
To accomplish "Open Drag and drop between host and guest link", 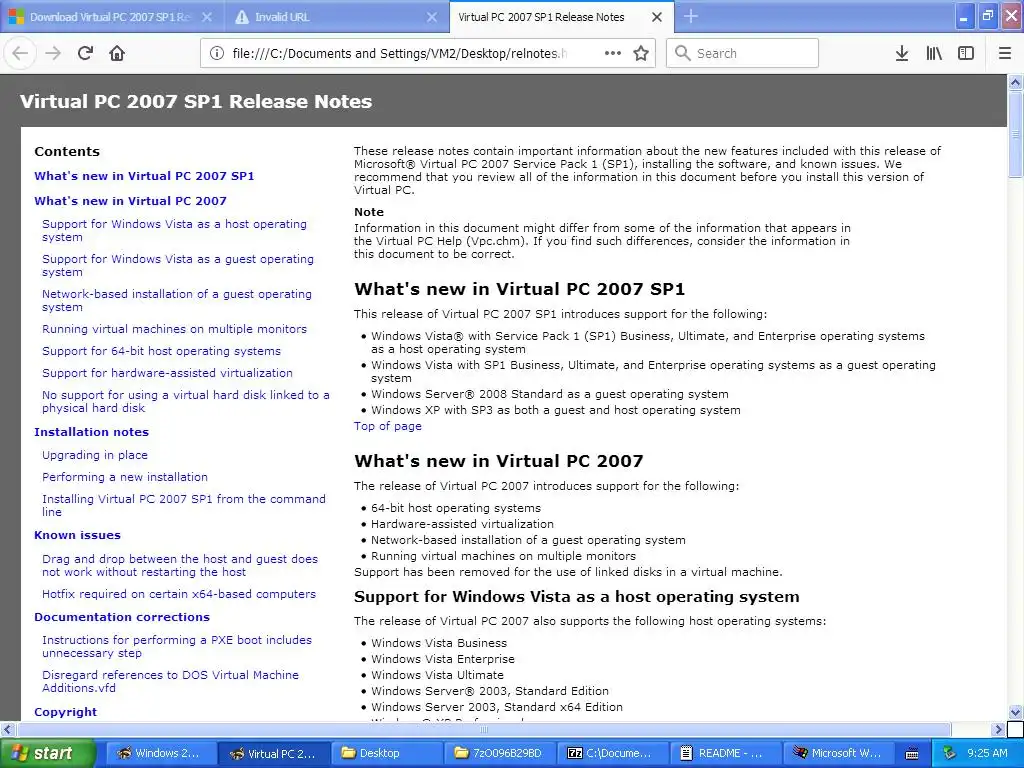I will [x=180, y=566].
